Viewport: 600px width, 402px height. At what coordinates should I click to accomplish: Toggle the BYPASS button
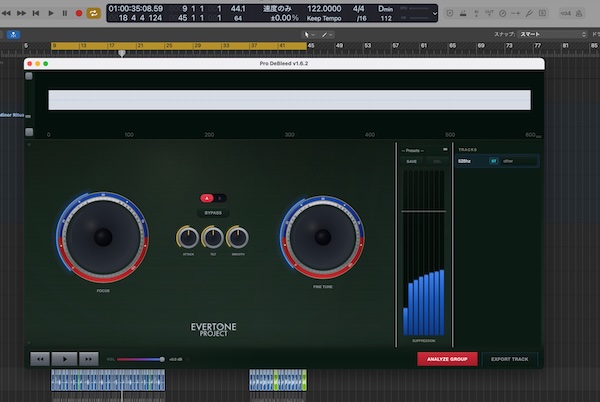pos(213,213)
